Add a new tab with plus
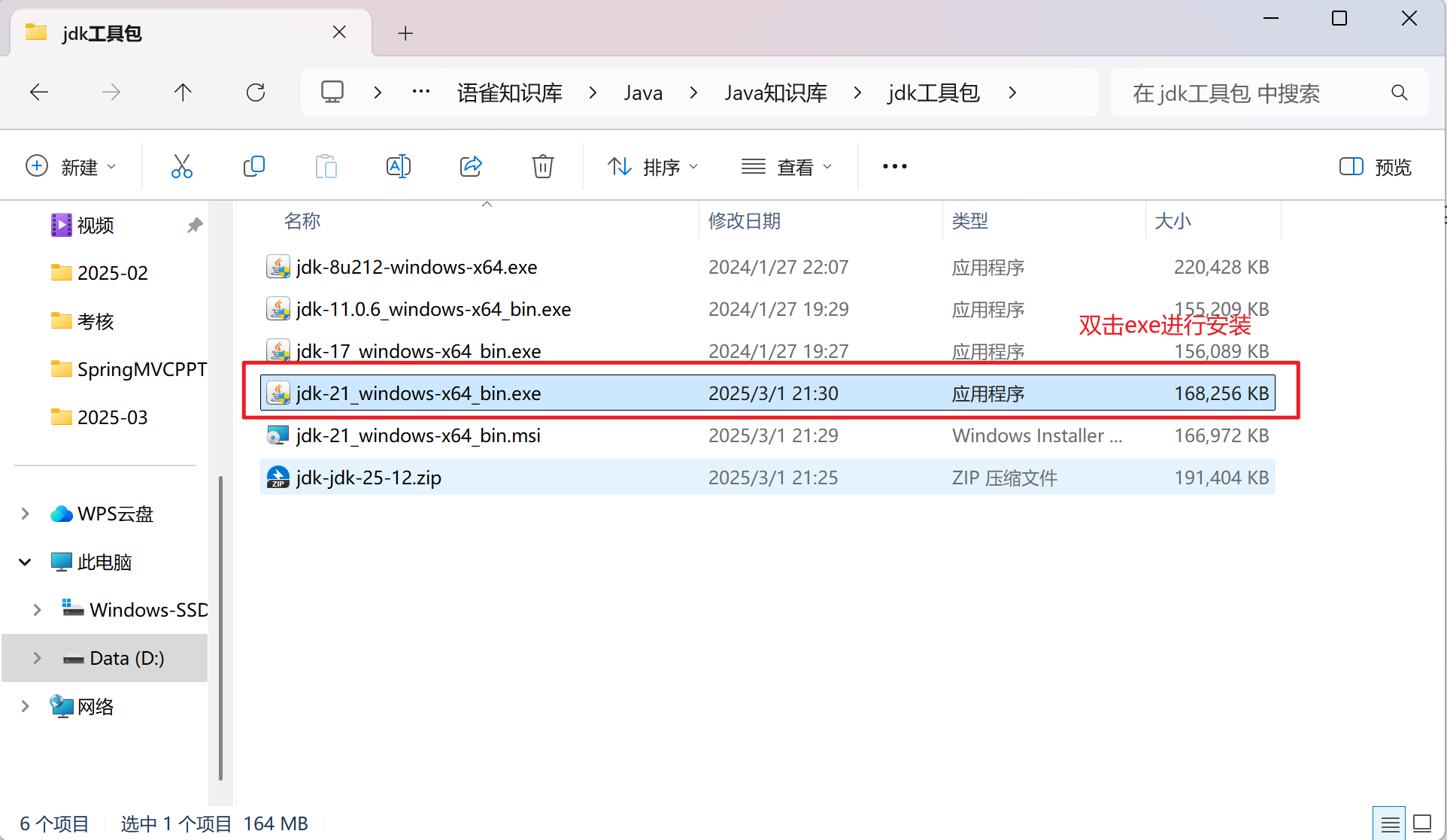The height and width of the screenshot is (840, 1447). click(405, 33)
